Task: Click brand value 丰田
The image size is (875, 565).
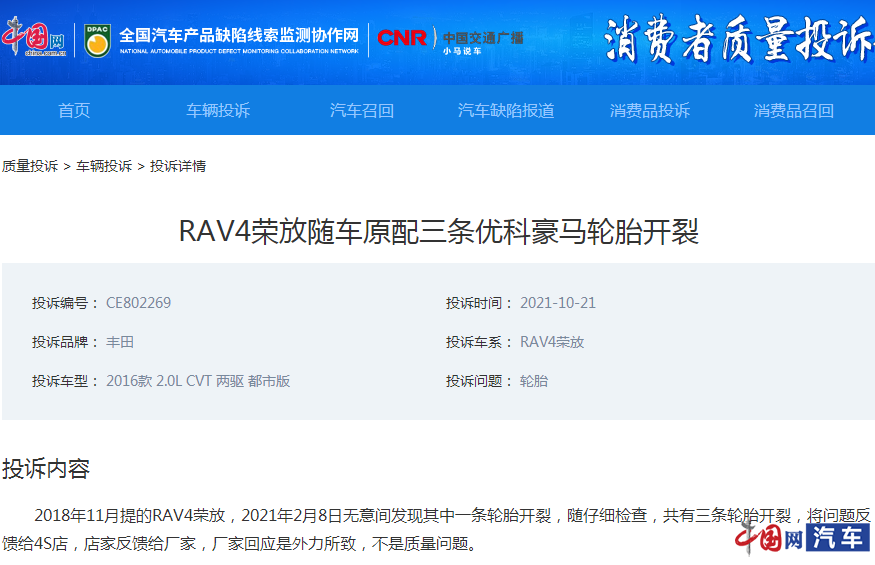Action: pyautogui.click(x=120, y=342)
